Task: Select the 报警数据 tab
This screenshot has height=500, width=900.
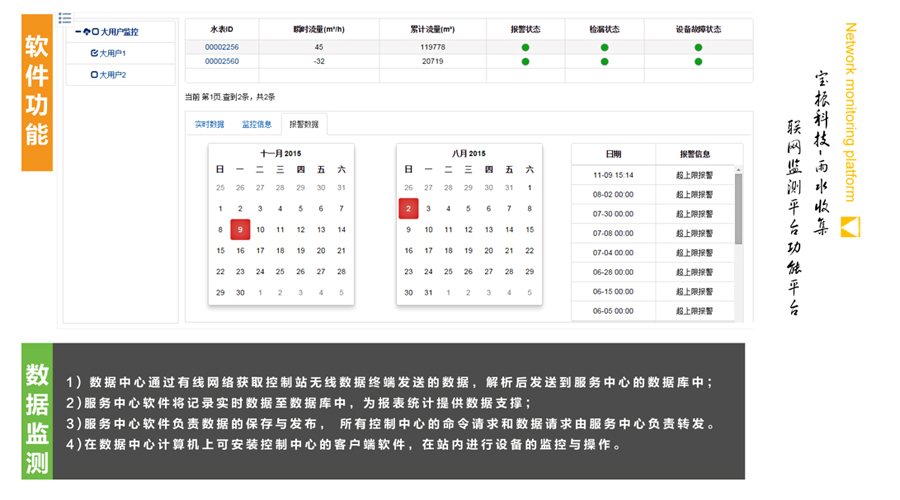Action: (304, 124)
